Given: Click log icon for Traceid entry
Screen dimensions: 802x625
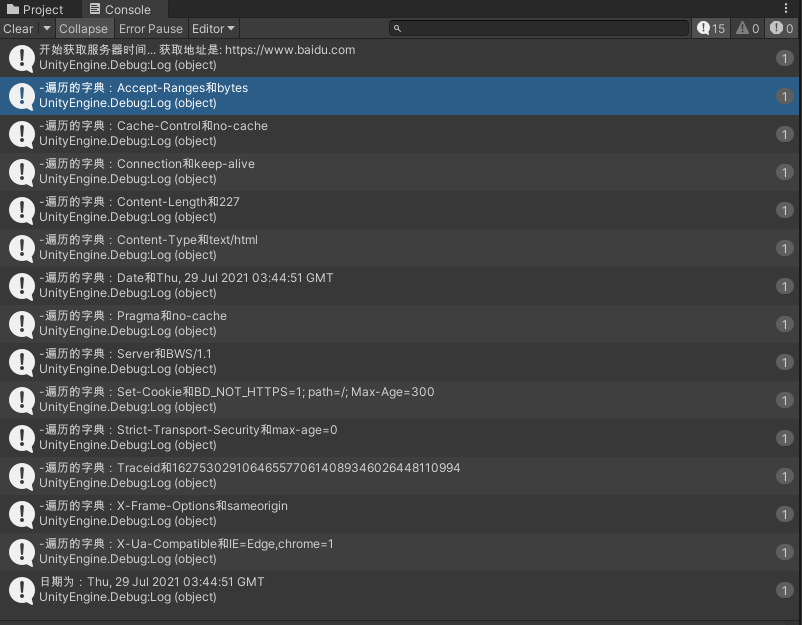Looking at the screenshot, I should point(21,476).
